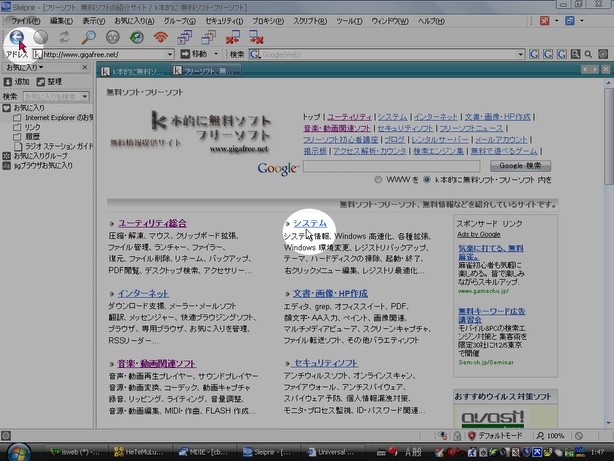Viewport: 614px width, 461px height.
Task: Open the Google search engine selector dropdown
Action: [255, 54]
